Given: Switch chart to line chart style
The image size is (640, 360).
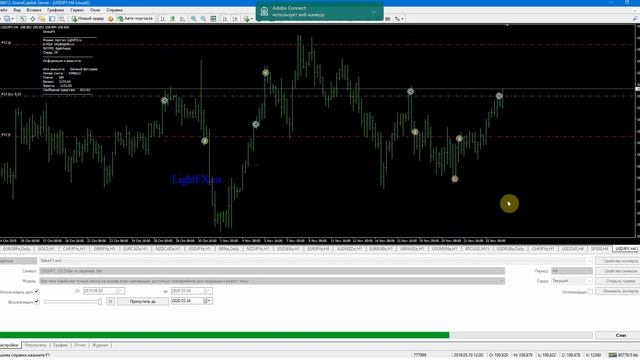Looking at the screenshot, I should 182,19.
